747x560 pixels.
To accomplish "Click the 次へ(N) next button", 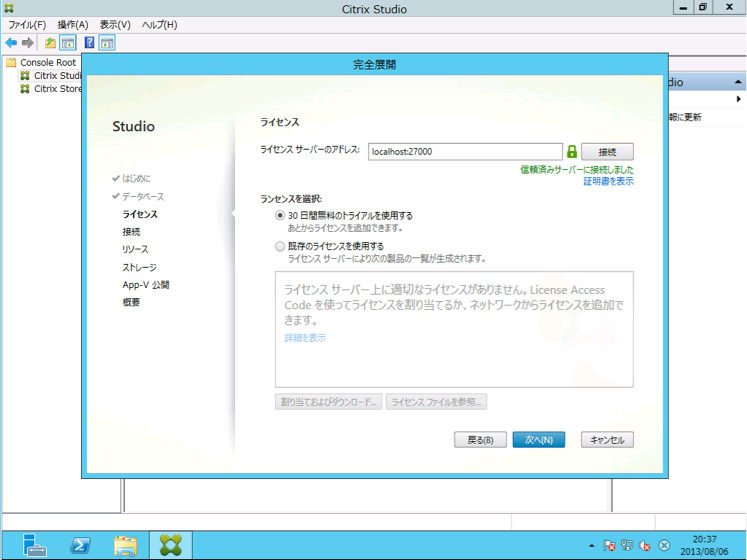I will [539, 440].
